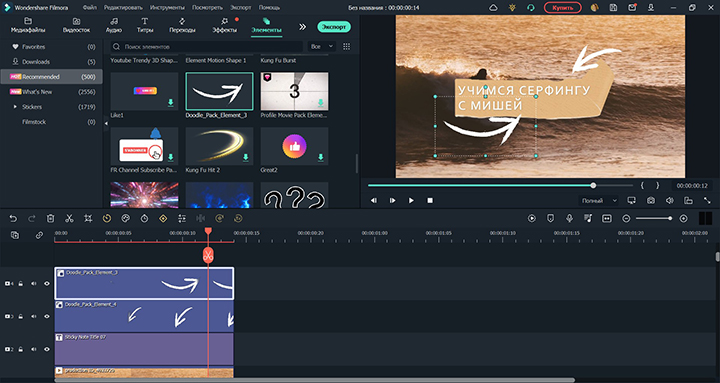Click the element search field
Viewport: 720px width, 383px height.
207,47
